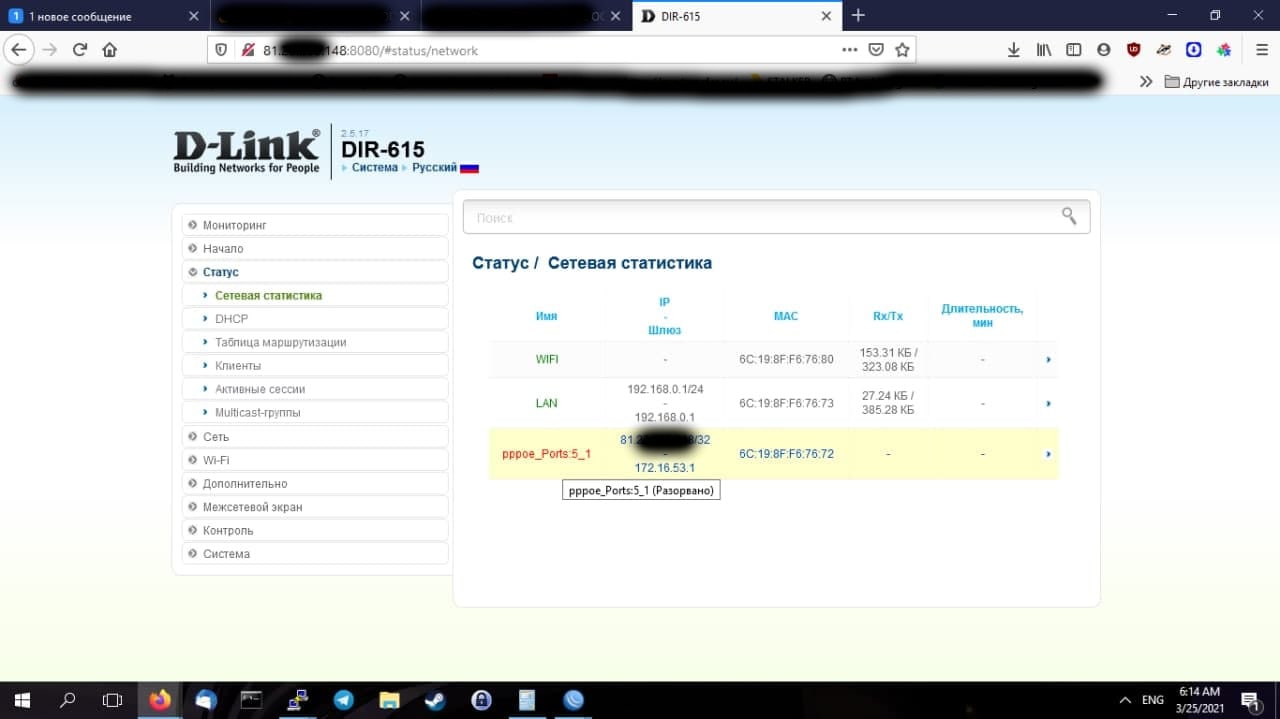Close the '1 новое сообщение' tab
The height and width of the screenshot is (719, 1280).
pos(194,16)
